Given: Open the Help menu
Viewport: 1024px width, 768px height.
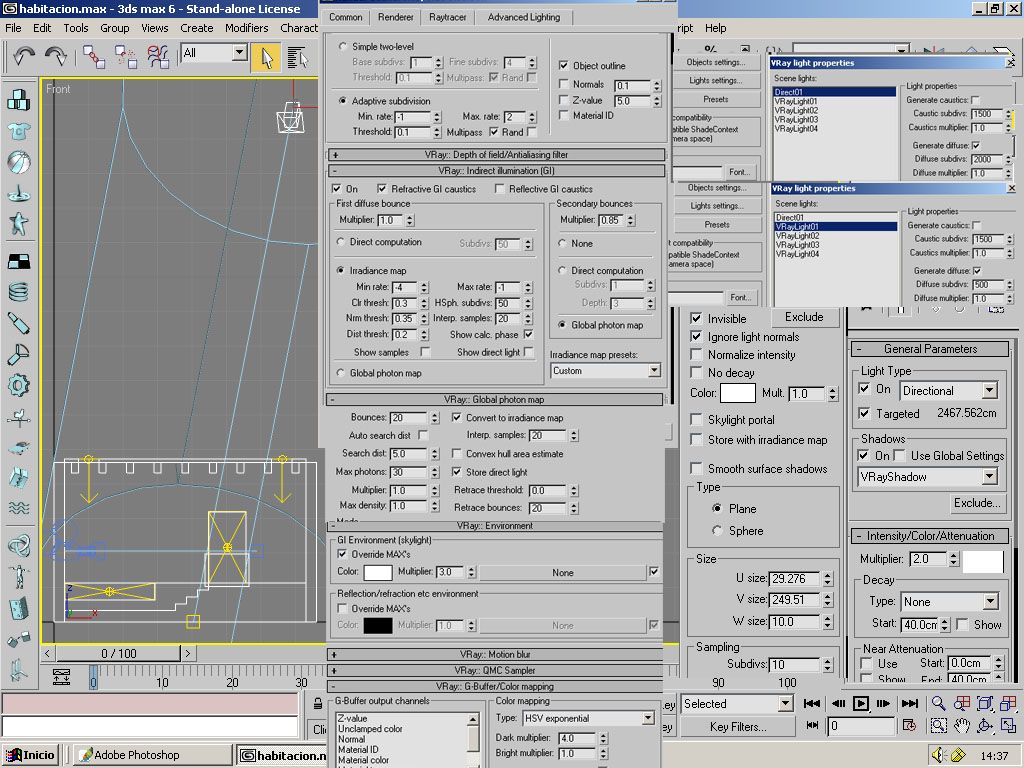Looking at the screenshot, I should [715, 28].
